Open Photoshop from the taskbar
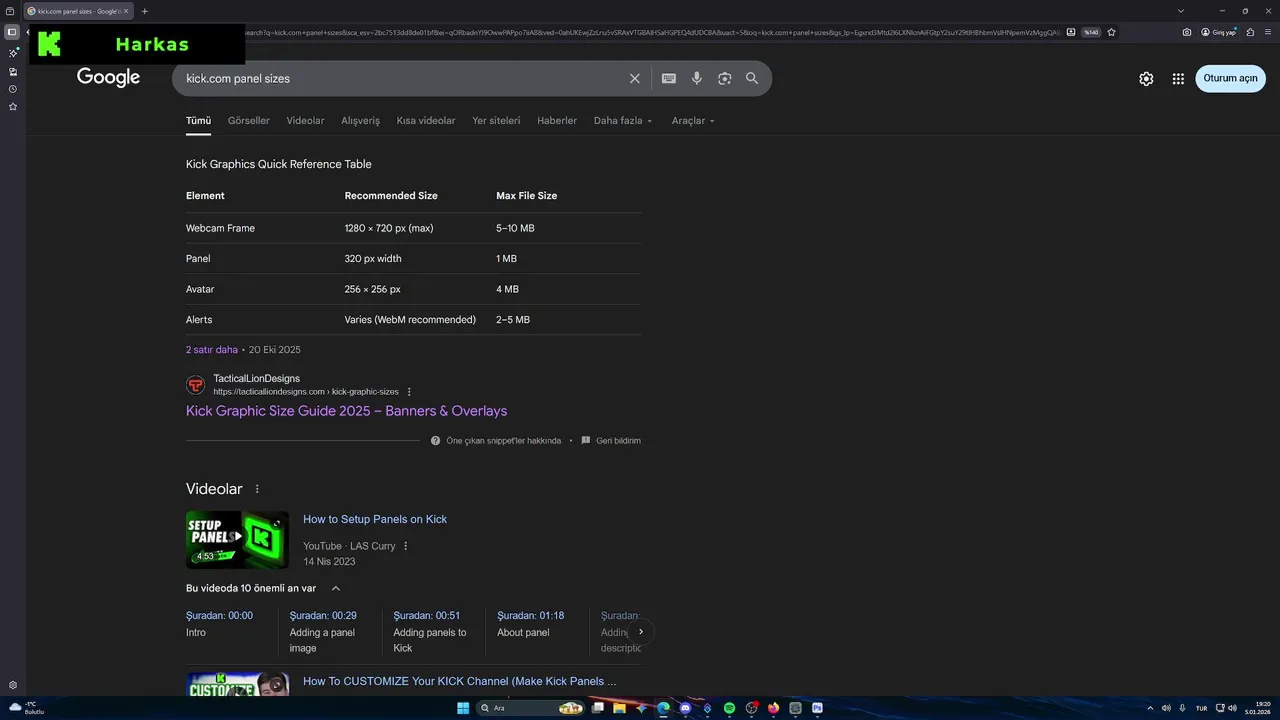Image resolution: width=1280 pixels, height=720 pixels. [x=817, y=708]
